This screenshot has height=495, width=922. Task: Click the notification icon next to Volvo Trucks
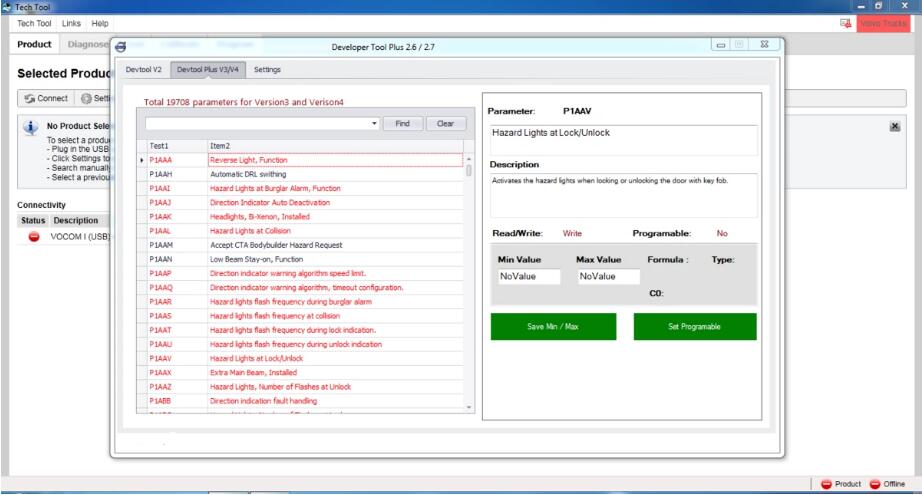click(x=846, y=24)
